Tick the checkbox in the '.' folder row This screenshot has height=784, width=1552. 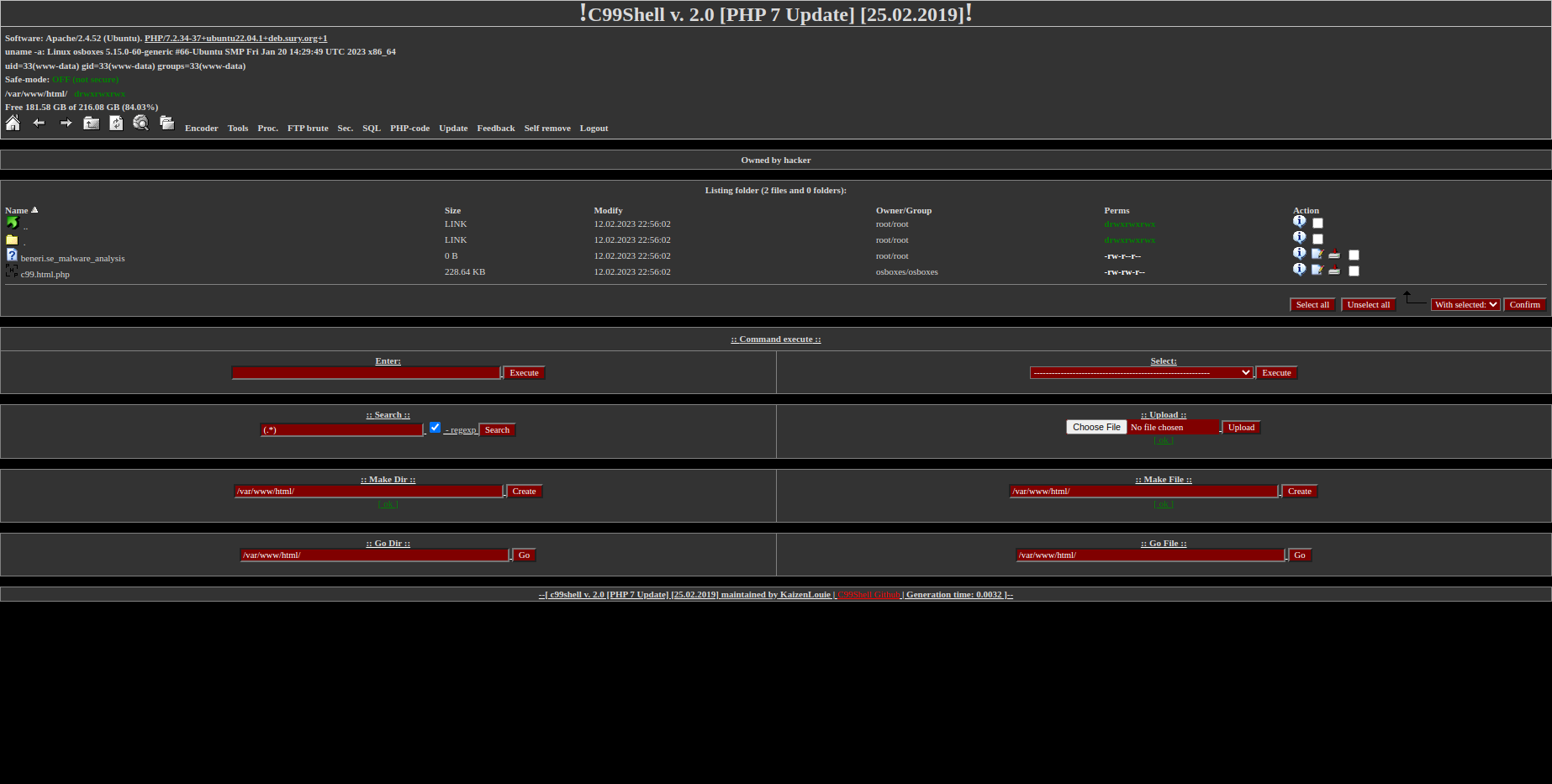[1317, 239]
